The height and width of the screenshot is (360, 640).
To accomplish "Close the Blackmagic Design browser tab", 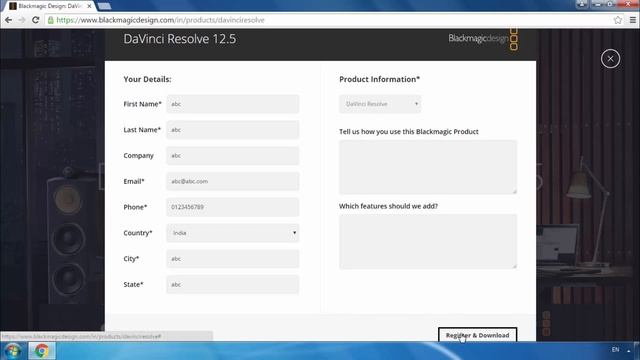I will point(89,6).
